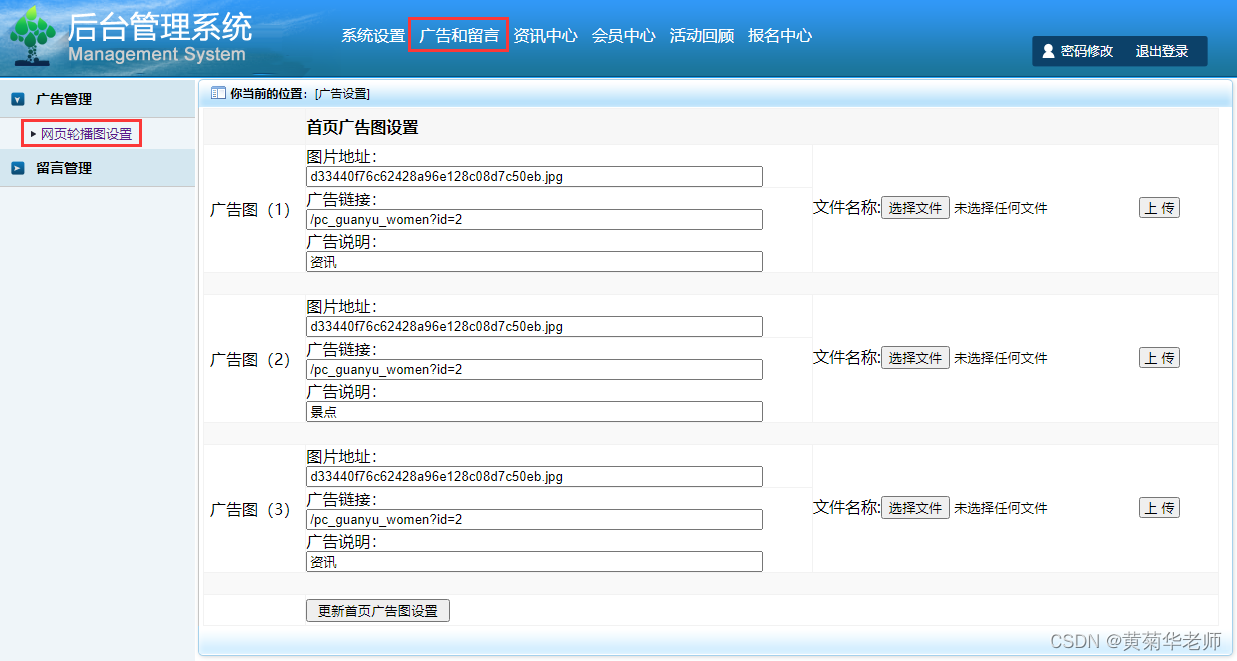Click 选择文件 button for 广告图（2）

(x=915, y=358)
